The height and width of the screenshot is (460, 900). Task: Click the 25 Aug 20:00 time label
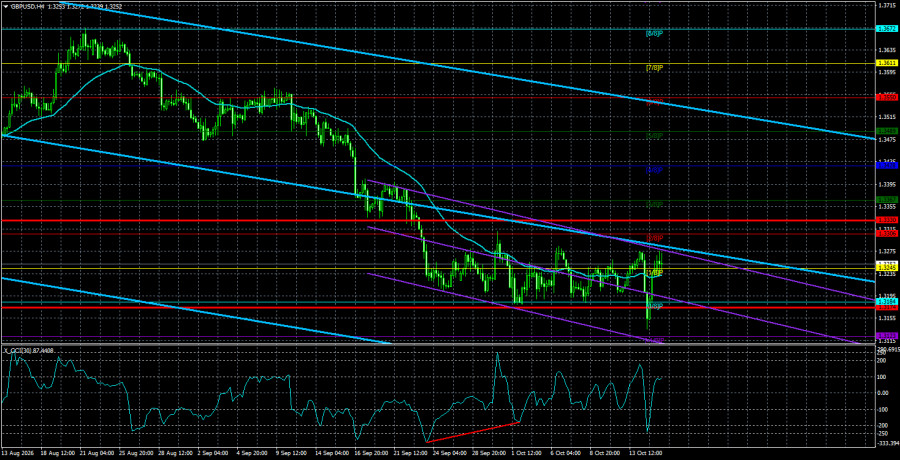137,452
